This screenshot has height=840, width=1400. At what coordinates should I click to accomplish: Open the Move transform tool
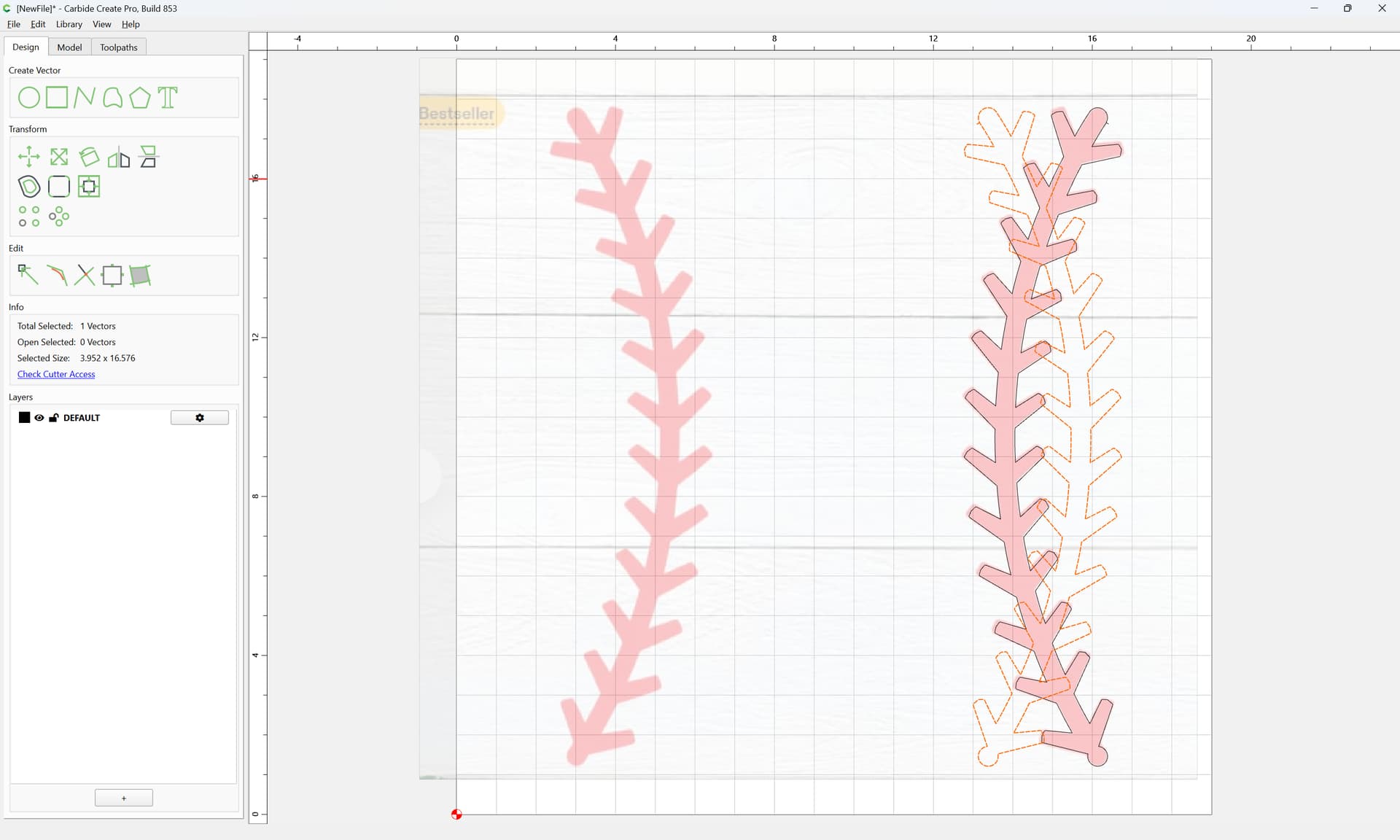tap(29, 157)
